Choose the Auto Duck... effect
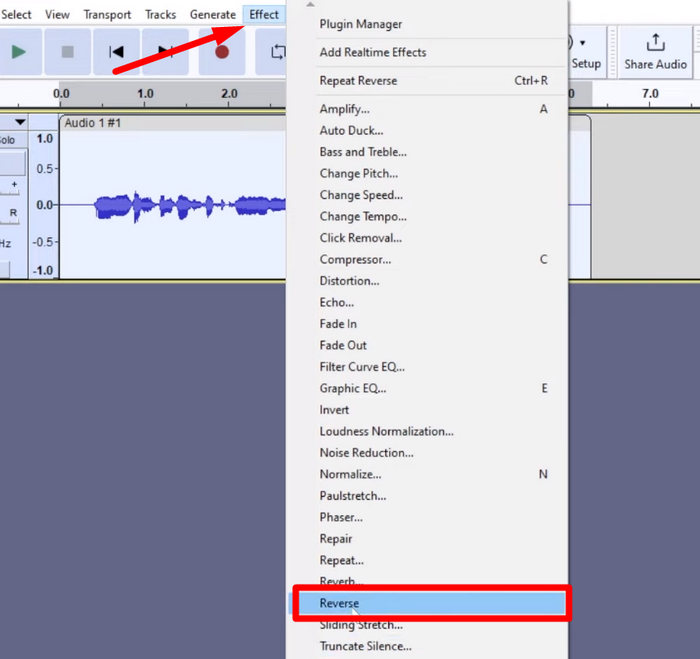This screenshot has height=659, width=700. (427, 130)
